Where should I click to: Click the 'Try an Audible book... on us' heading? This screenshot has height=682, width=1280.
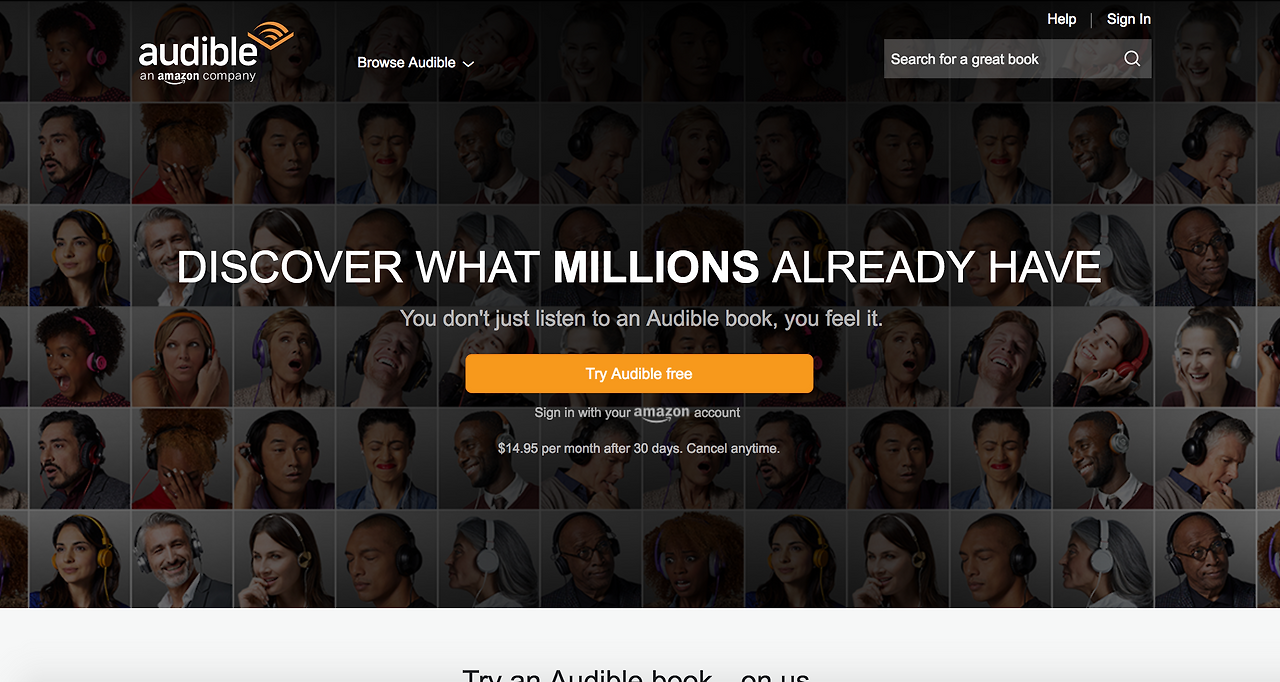pyautogui.click(x=636, y=675)
